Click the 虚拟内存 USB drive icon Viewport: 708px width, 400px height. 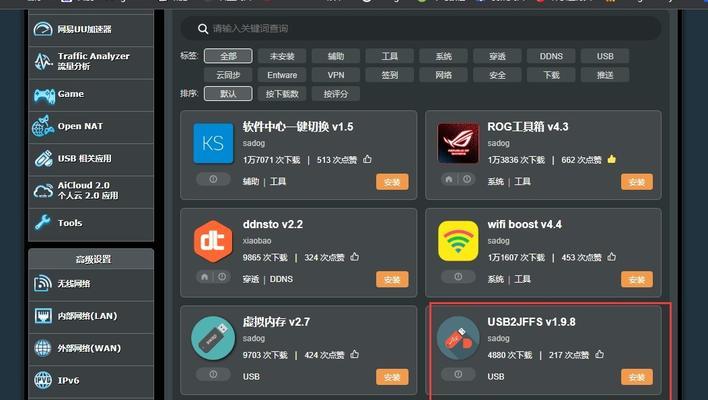(x=213, y=338)
